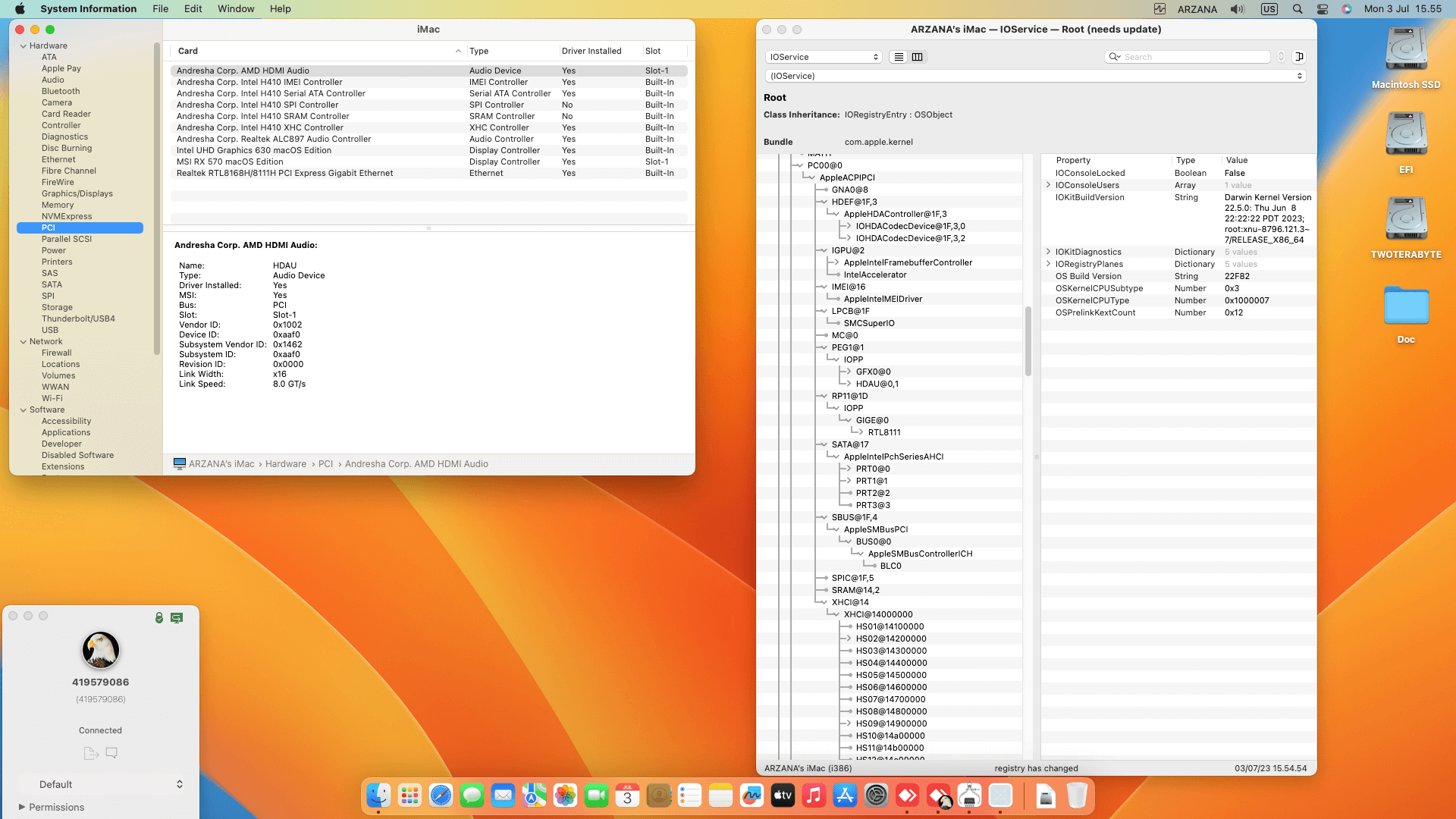Open the Window menu in the menu bar
Viewport: 1456px width, 819px height.
click(x=236, y=9)
